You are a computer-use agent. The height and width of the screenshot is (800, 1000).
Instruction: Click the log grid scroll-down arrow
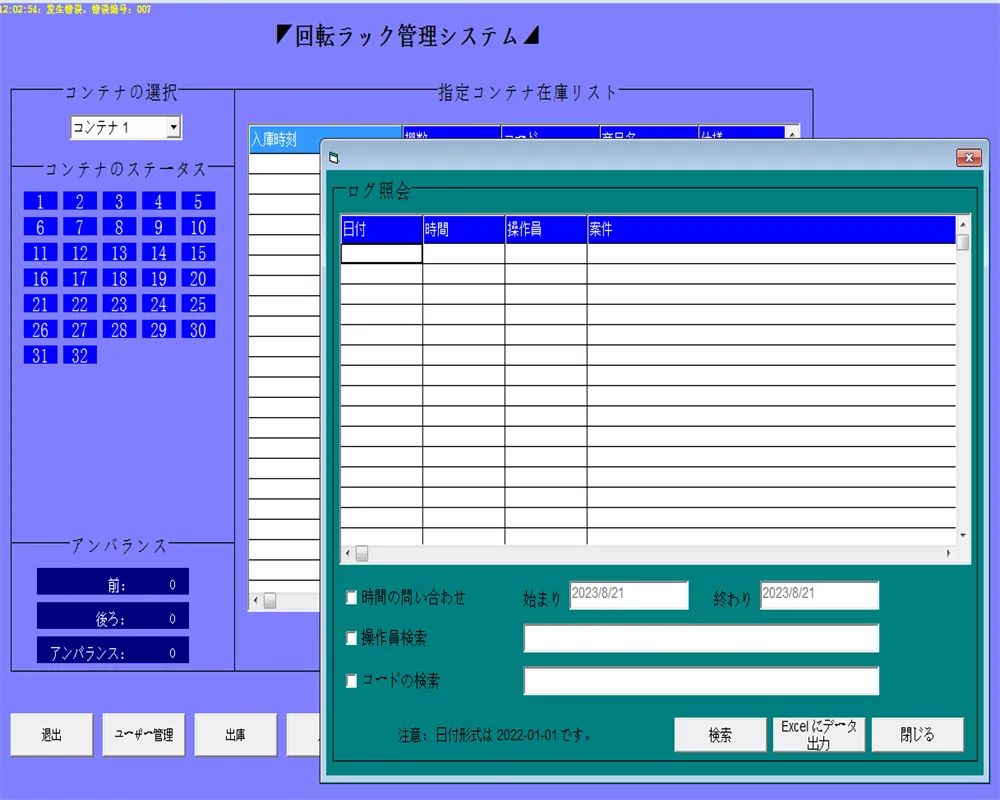[963, 536]
